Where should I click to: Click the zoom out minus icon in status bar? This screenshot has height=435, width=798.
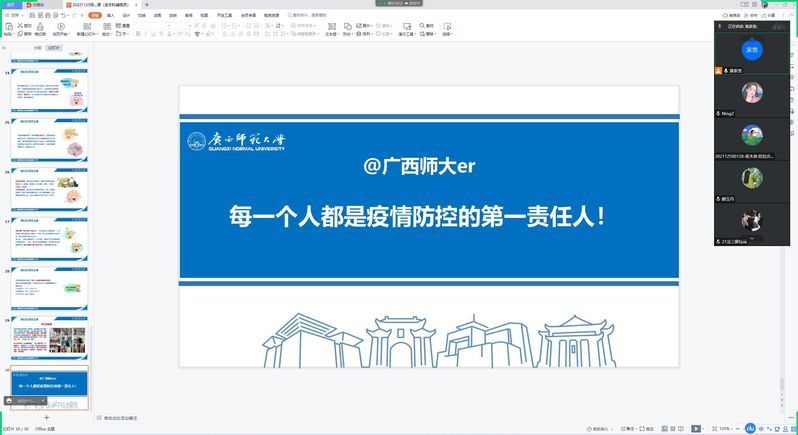tap(737, 429)
